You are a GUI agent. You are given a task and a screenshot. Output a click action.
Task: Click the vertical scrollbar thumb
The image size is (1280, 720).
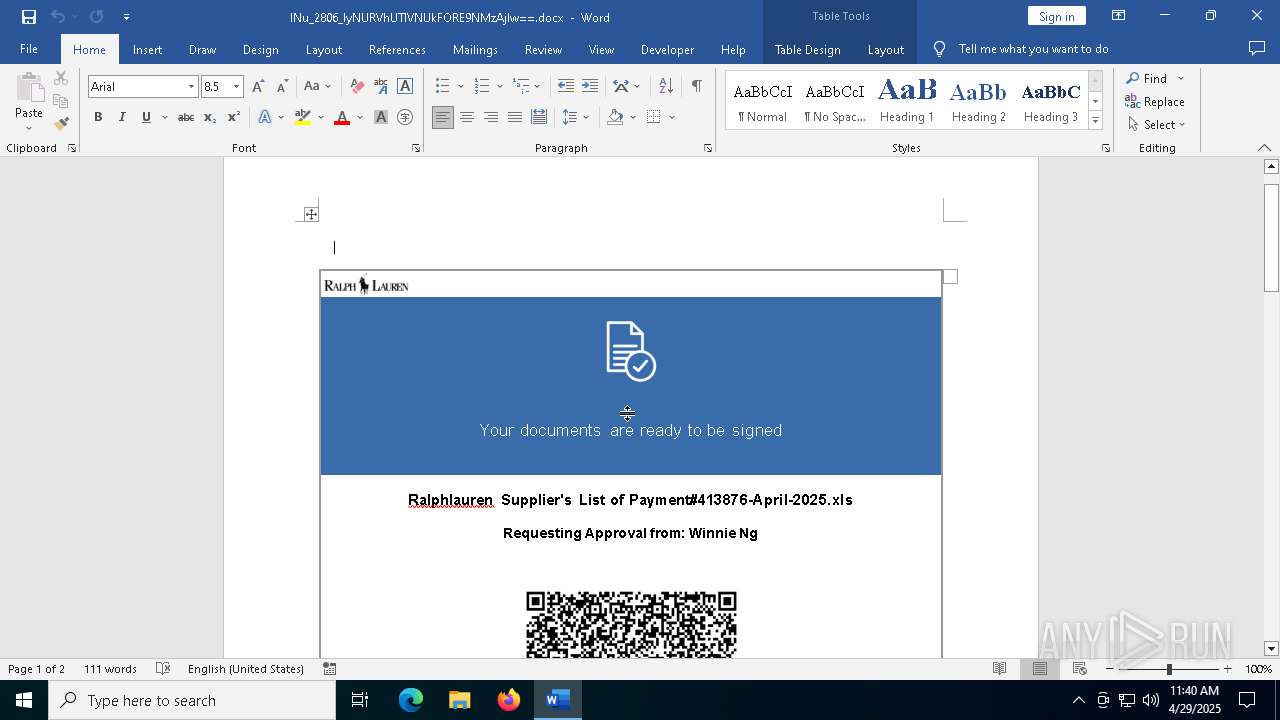pos(1271,237)
